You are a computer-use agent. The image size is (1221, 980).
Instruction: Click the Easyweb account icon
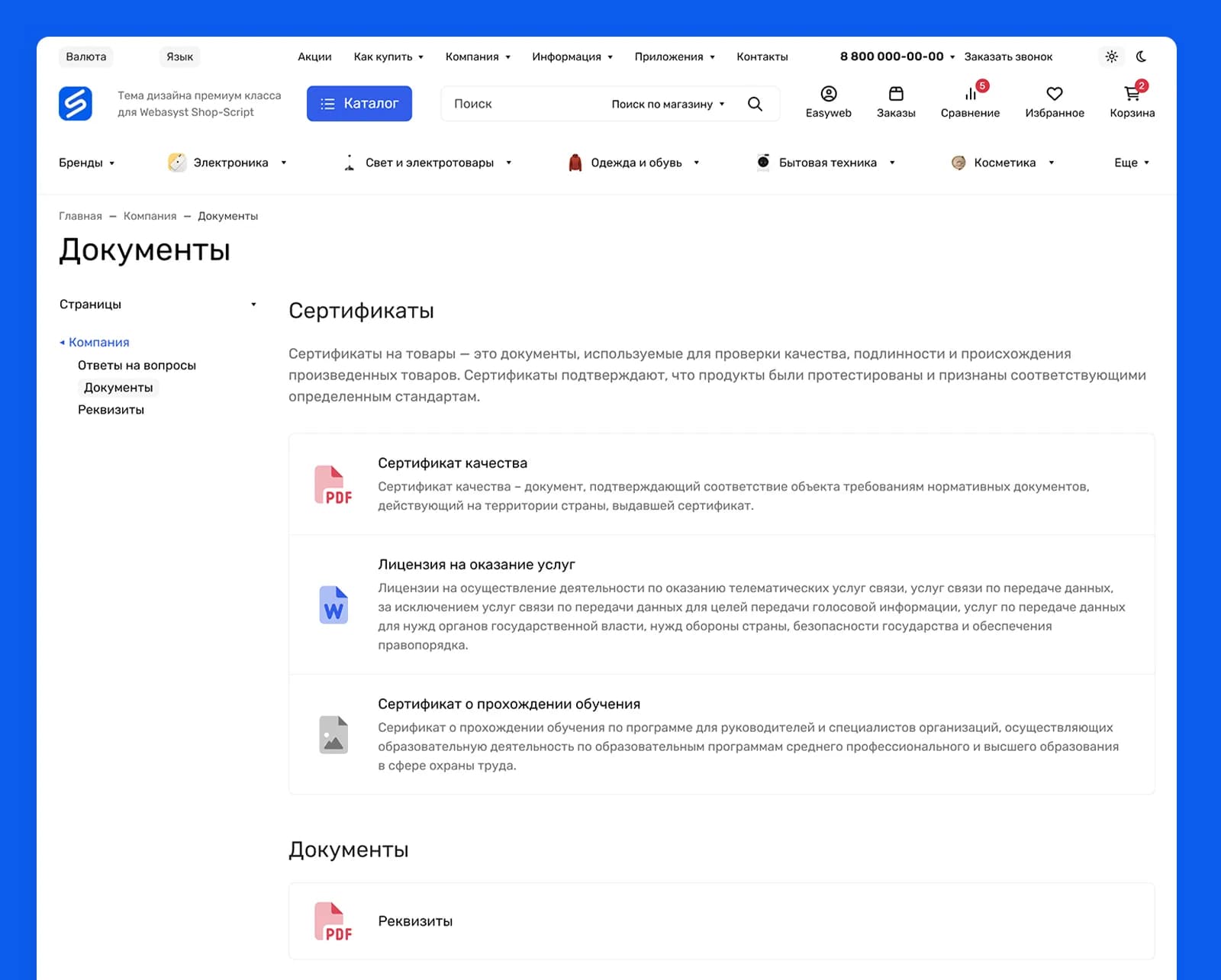828,94
